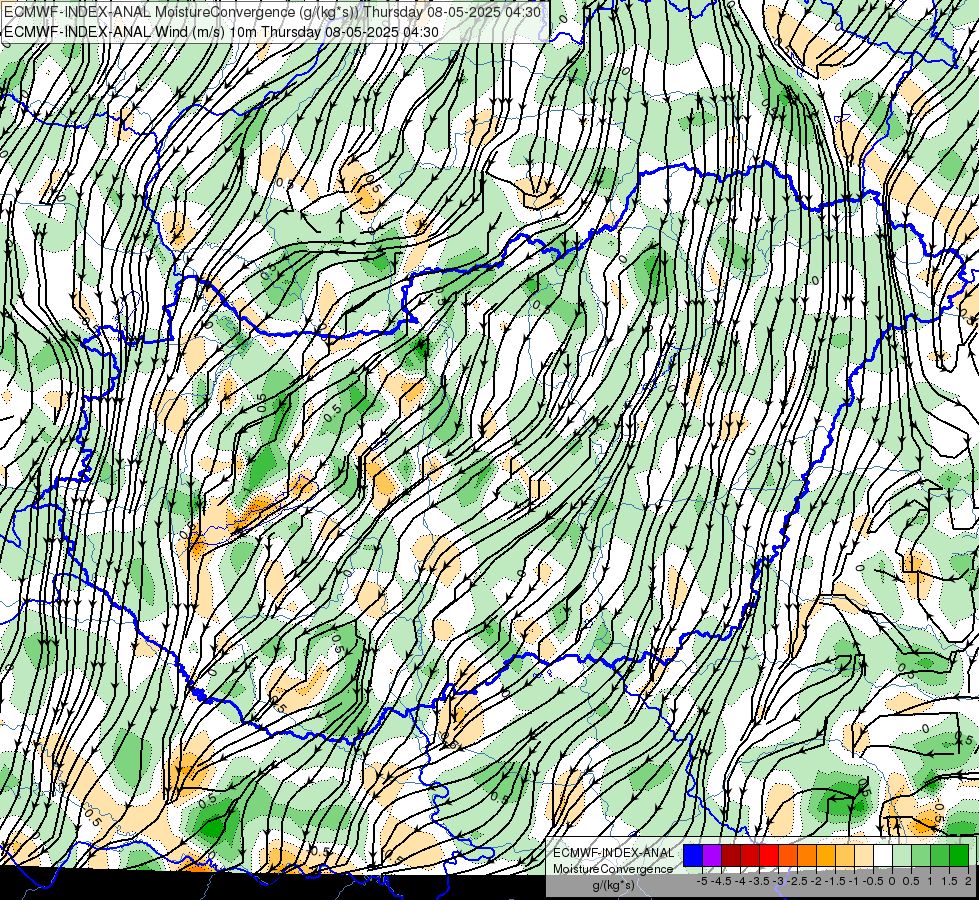Click the -0.5 legend tick value
The height and width of the screenshot is (900, 979).
coord(873,881)
